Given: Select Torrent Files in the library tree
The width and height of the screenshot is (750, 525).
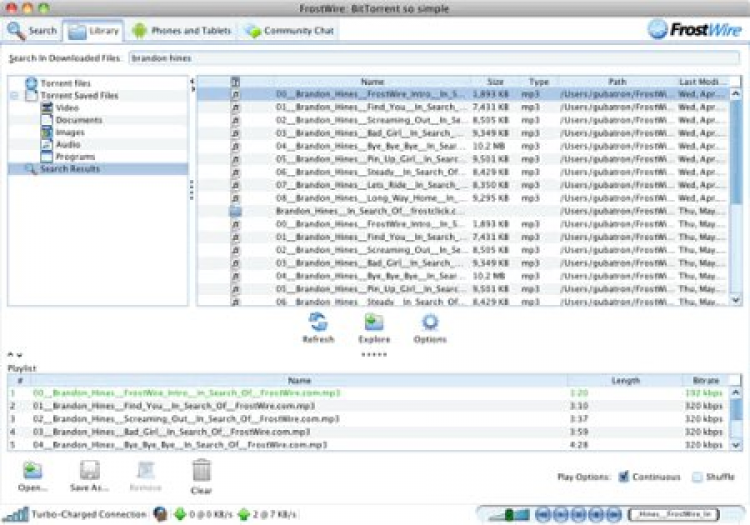Looking at the screenshot, I should tap(66, 83).
